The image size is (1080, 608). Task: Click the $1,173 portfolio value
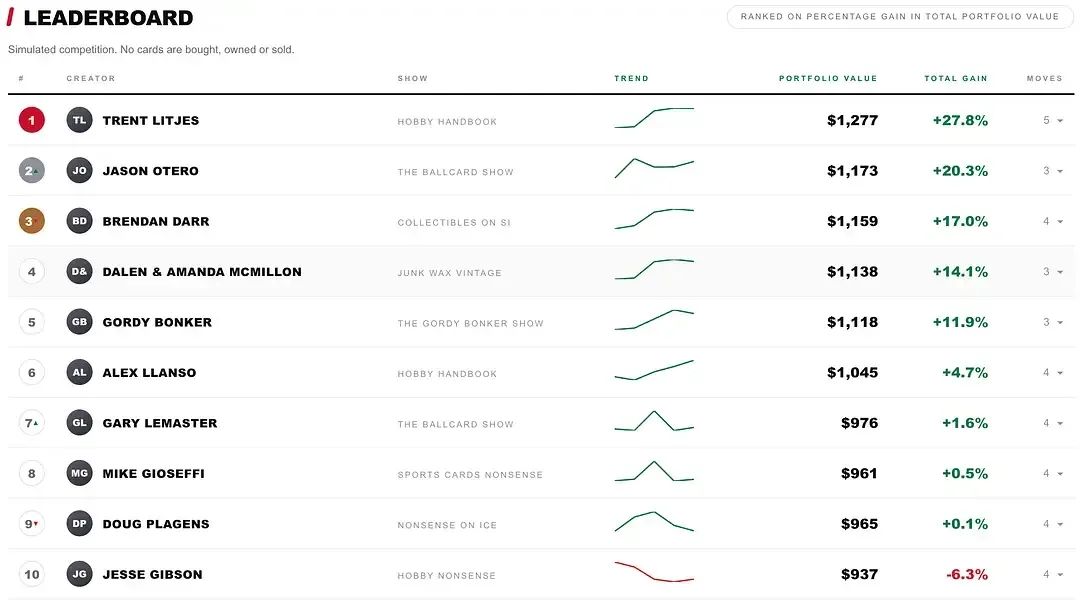853,171
